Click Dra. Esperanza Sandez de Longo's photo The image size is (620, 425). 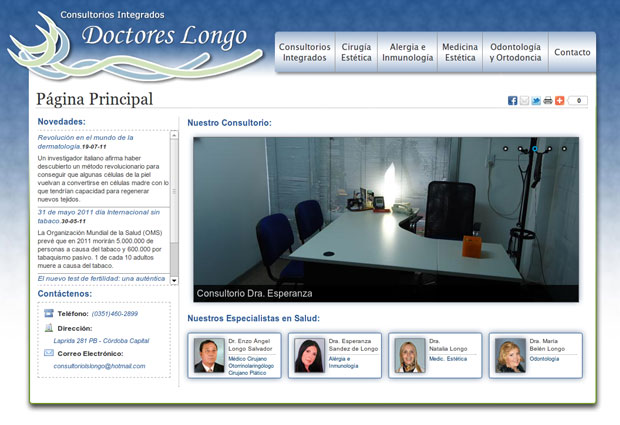pyautogui.click(x=309, y=355)
